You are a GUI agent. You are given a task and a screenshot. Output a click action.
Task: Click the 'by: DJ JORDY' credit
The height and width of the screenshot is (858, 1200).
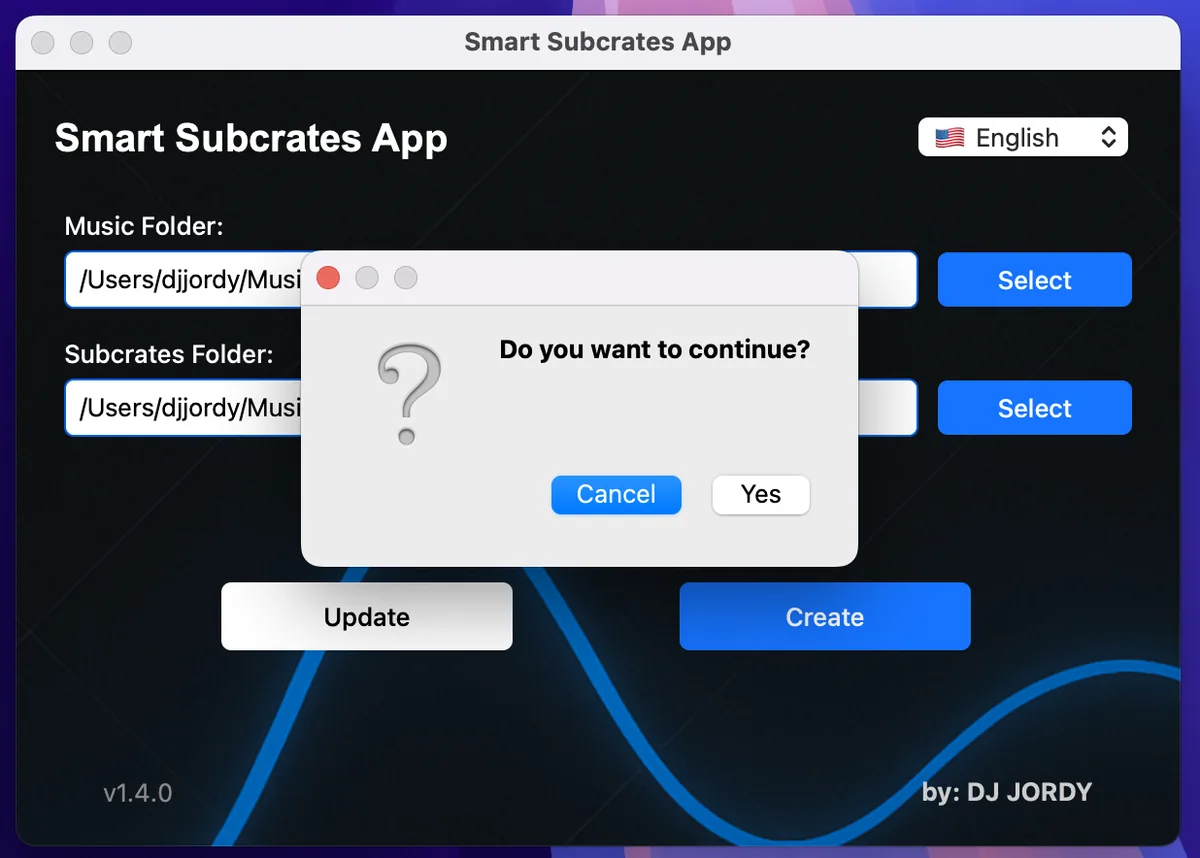(1007, 793)
